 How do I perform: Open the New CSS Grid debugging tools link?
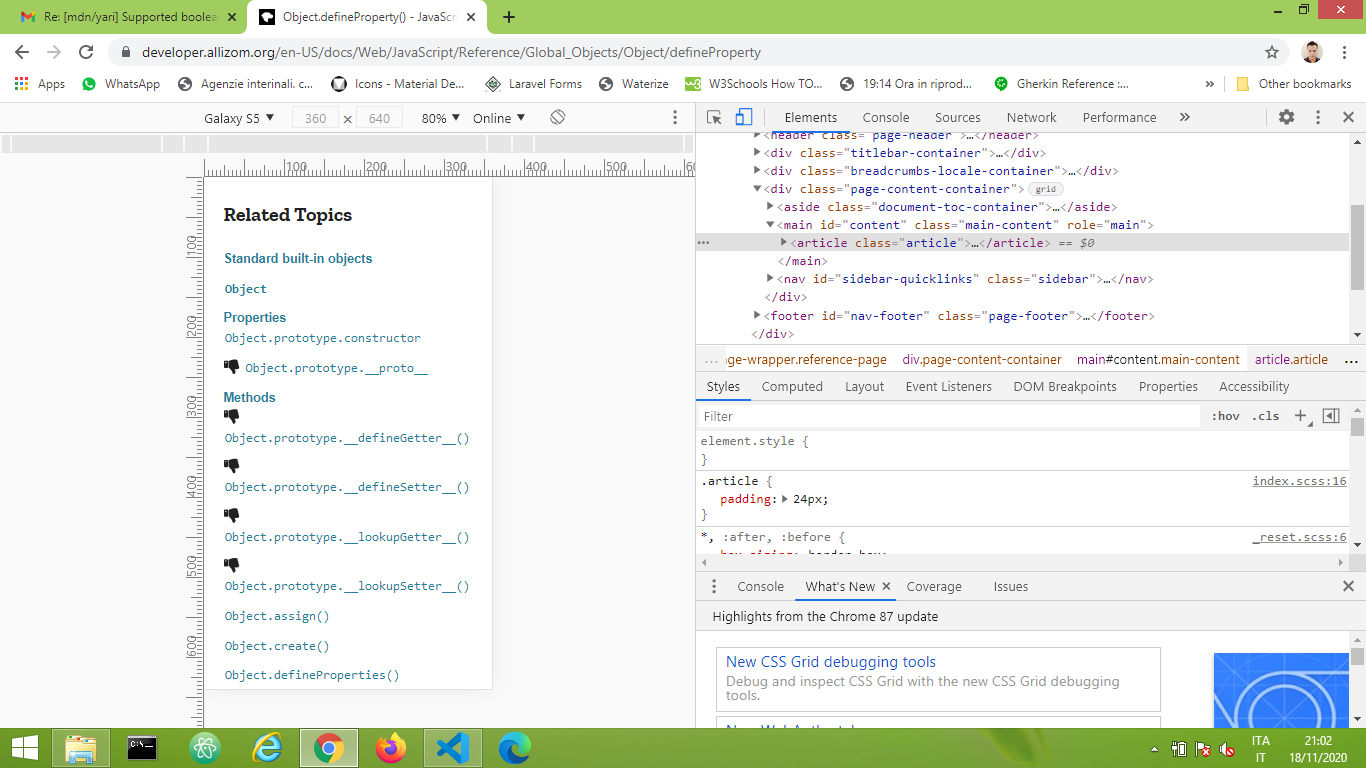[x=831, y=661]
